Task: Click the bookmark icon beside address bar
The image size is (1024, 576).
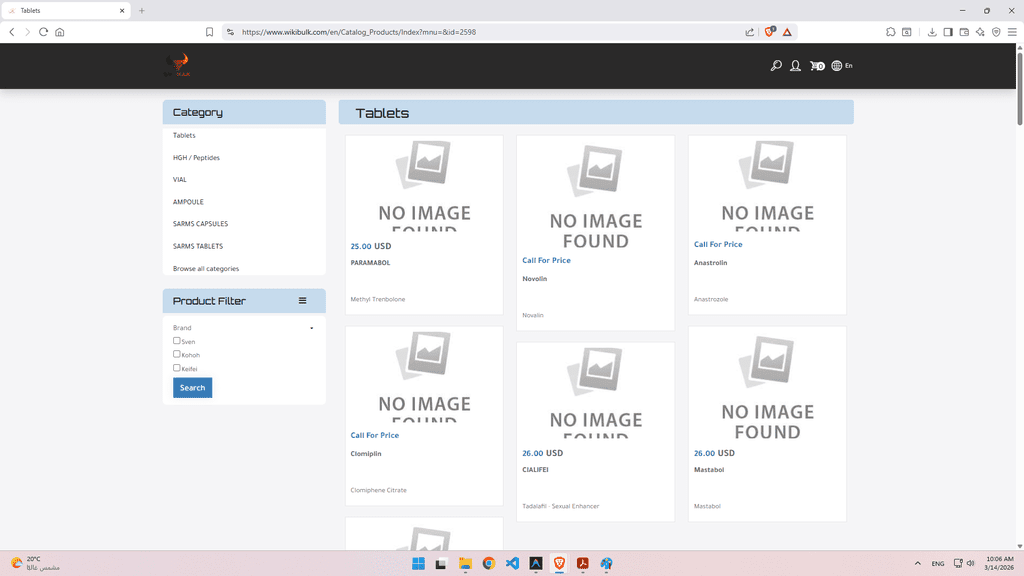Action: pos(209,32)
